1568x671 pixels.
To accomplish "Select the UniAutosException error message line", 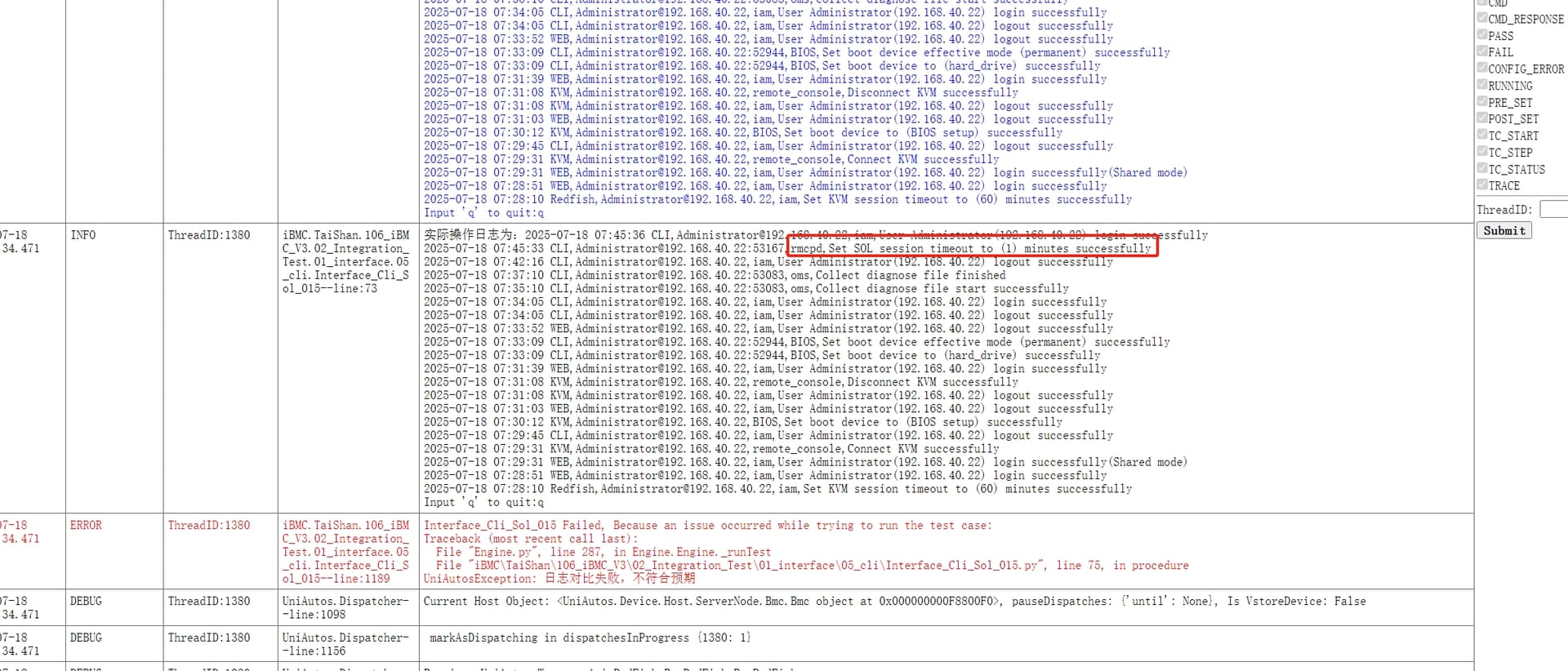I will pos(559,579).
